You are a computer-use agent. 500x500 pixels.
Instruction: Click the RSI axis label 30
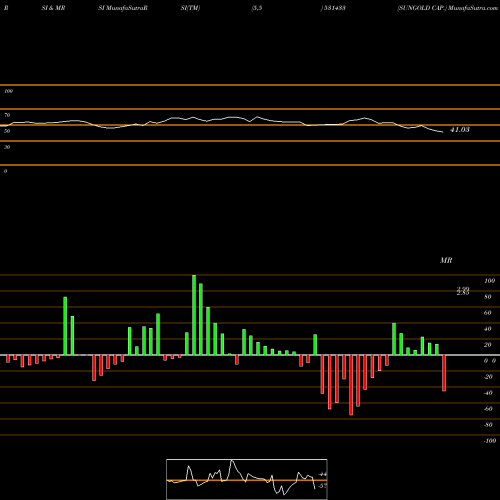click(x=7, y=147)
